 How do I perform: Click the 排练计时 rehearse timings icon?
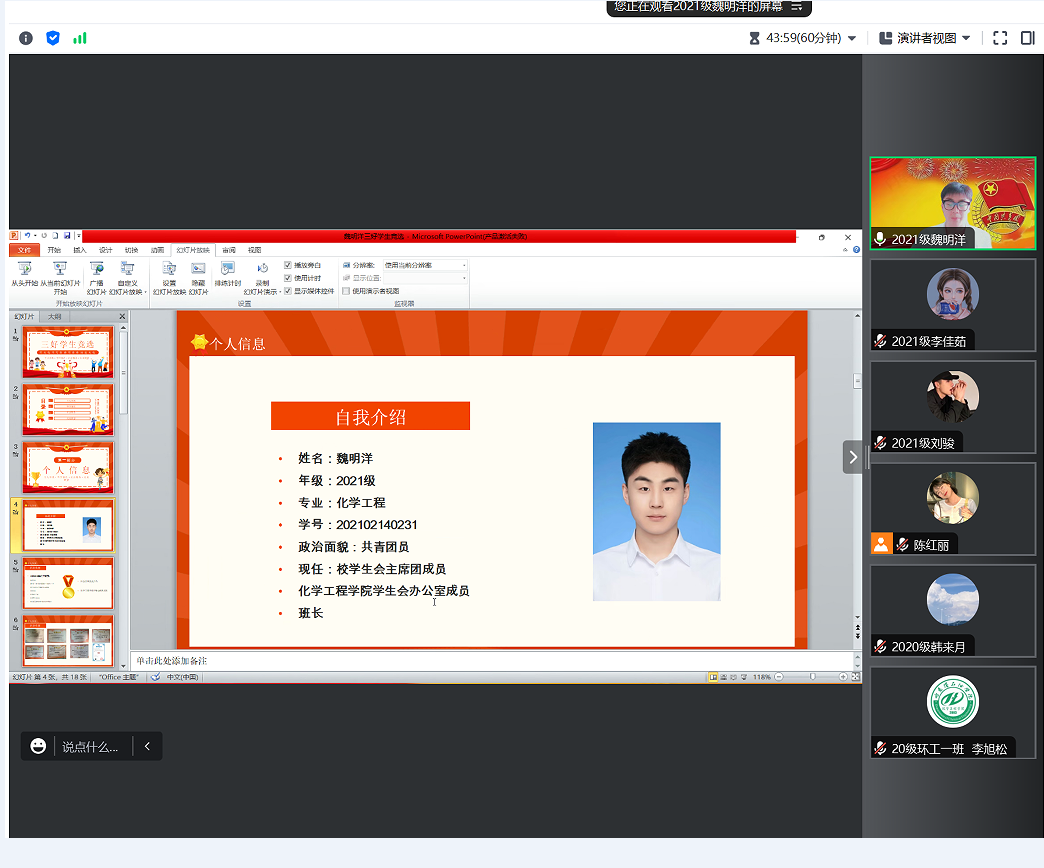[x=228, y=269]
